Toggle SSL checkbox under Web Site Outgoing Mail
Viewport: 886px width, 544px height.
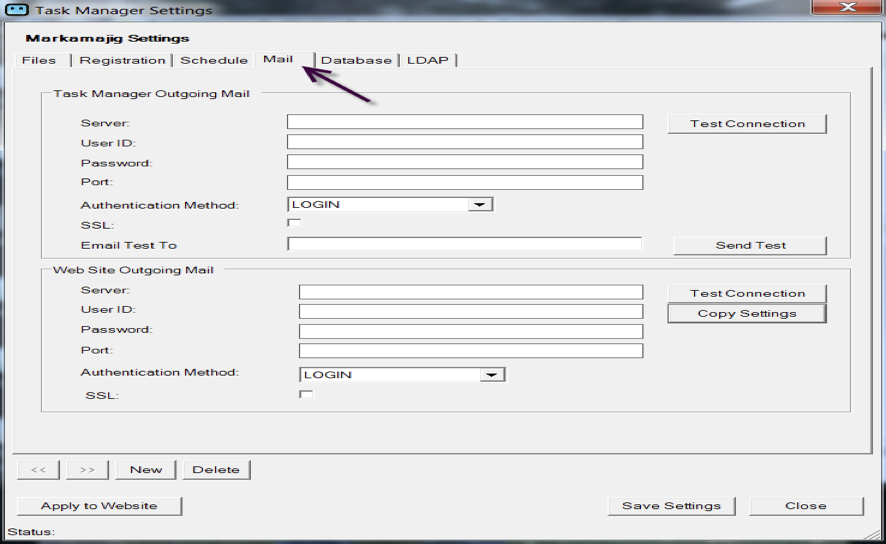tap(306, 395)
